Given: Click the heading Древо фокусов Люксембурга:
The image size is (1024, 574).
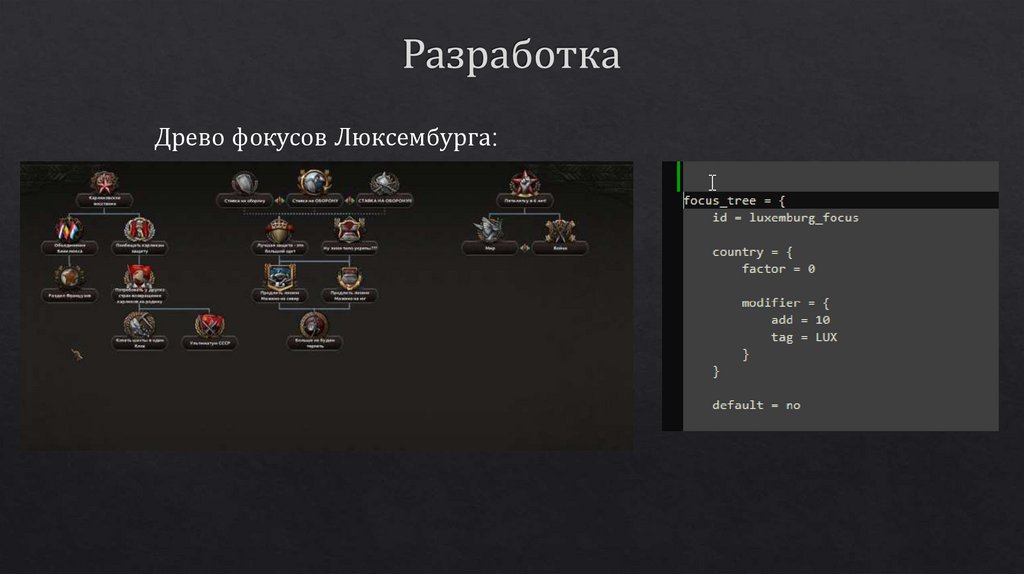Looking at the screenshot, I should coord(326,138).
